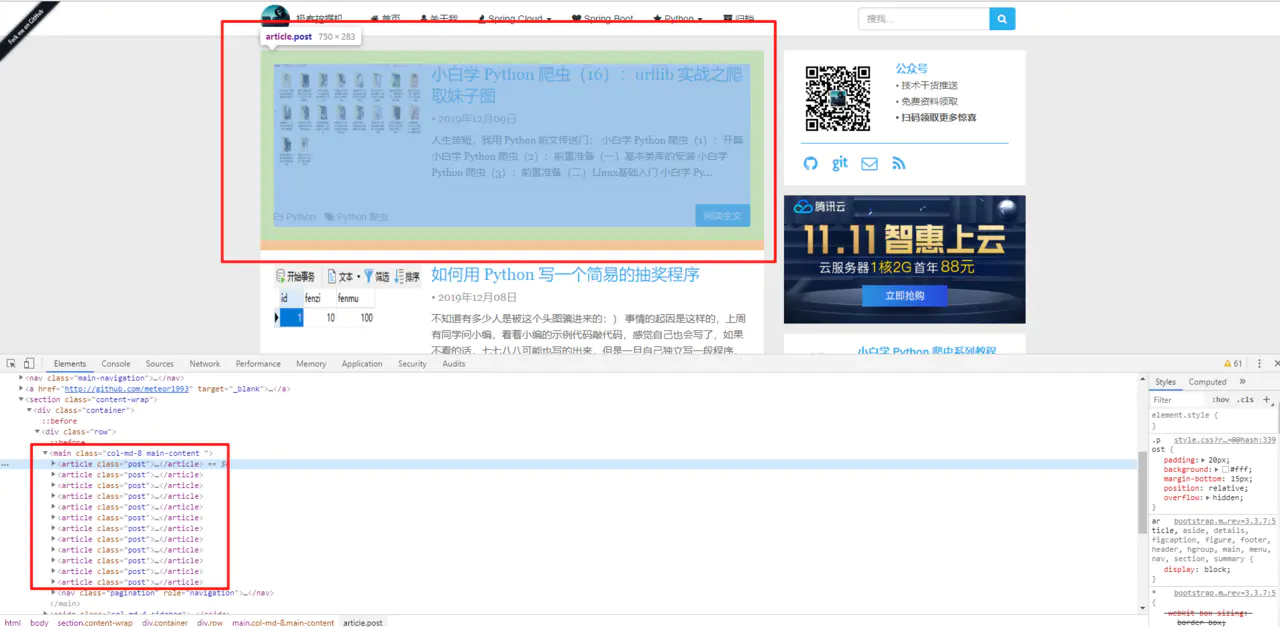Open the 如何用 Python 写一个简易的抽奖程序 article link

(x=565, y=274)
